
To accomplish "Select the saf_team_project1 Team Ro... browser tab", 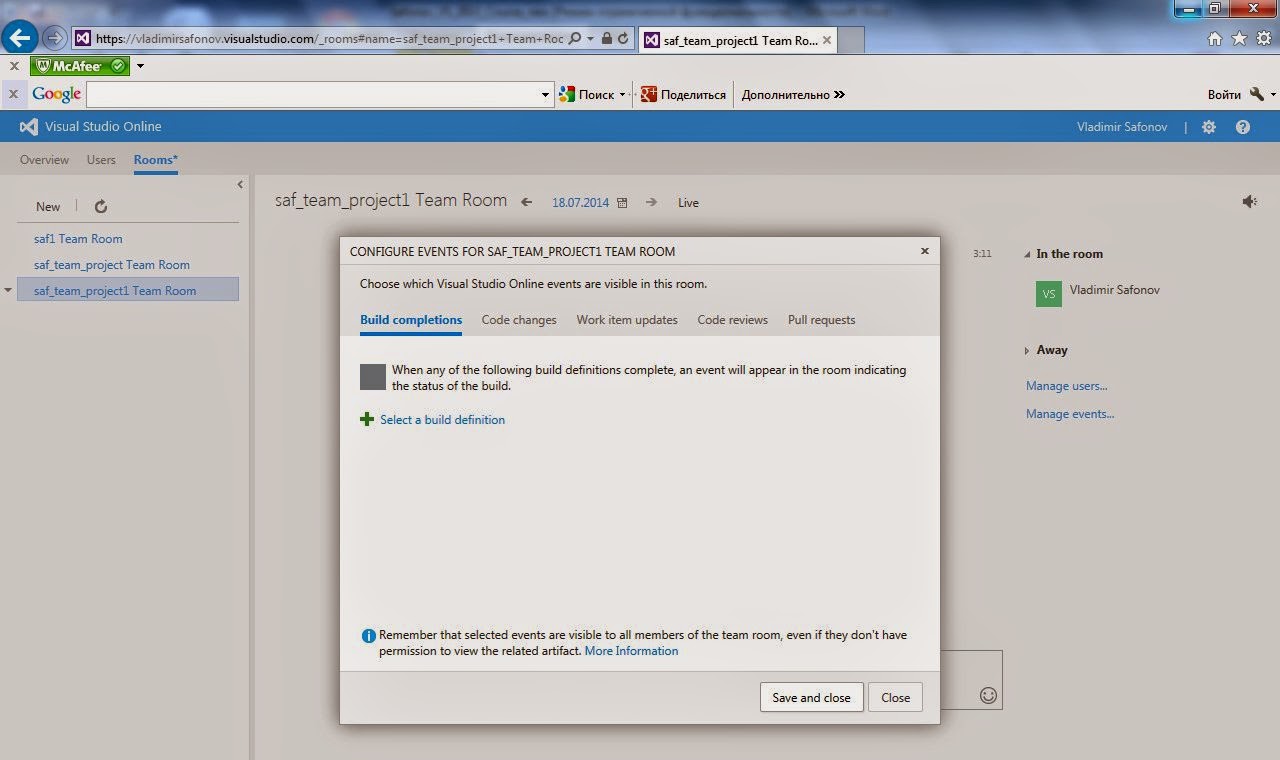I will click(x=738, y=40).
